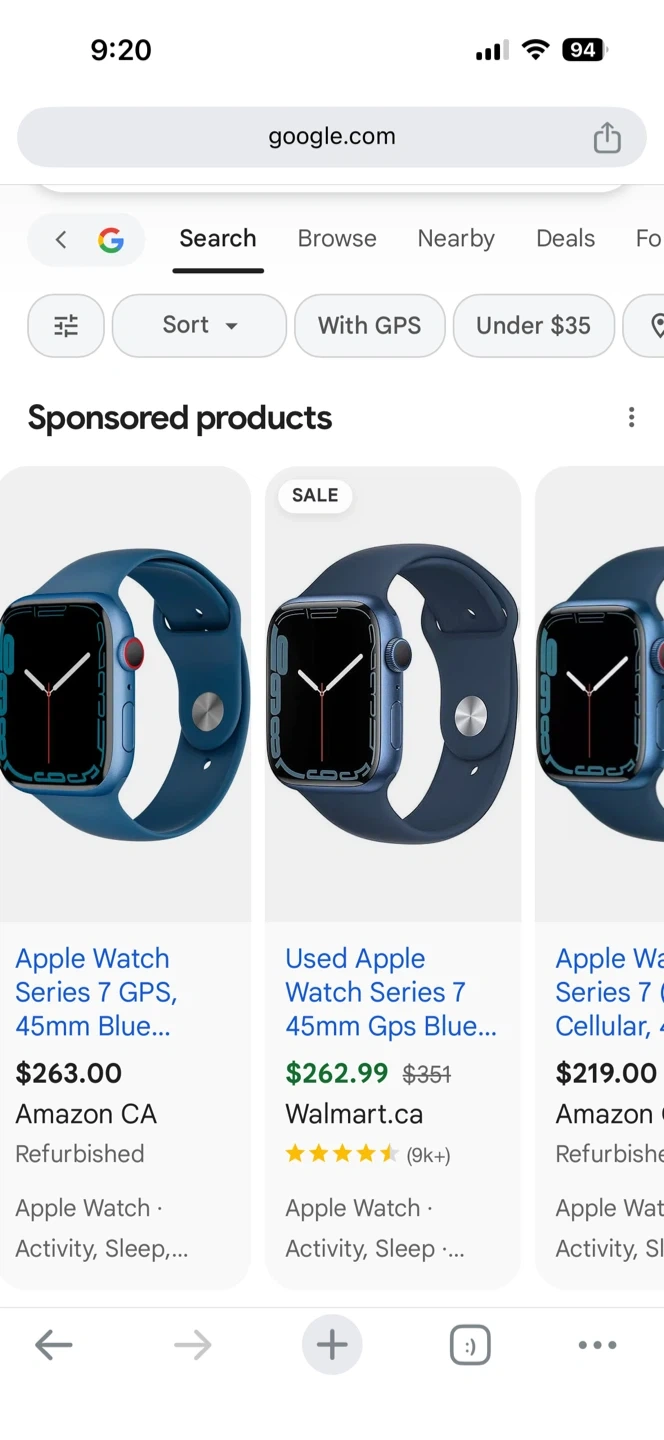Open new tab with plus button
The width and height of the screenshot is (664, 1440).
332,1345
